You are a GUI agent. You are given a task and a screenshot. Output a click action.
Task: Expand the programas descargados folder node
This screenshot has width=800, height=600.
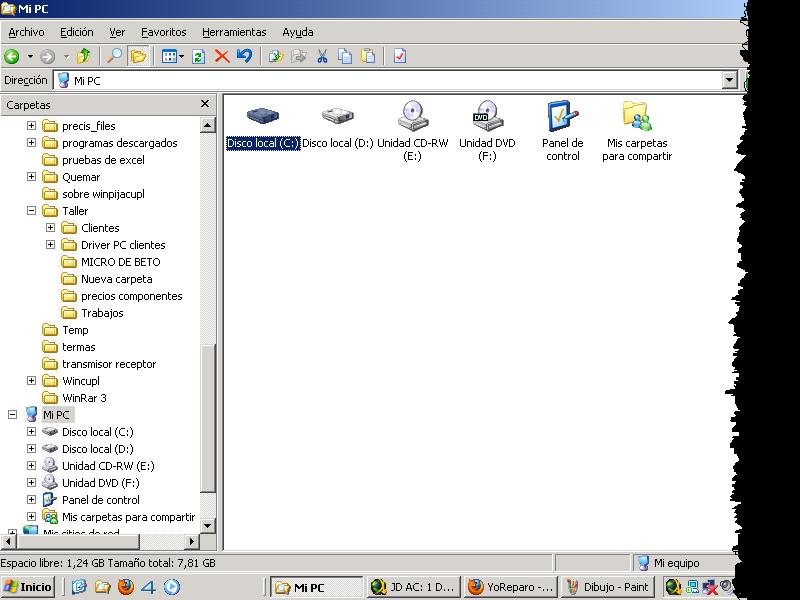click(x=32, y=142)
